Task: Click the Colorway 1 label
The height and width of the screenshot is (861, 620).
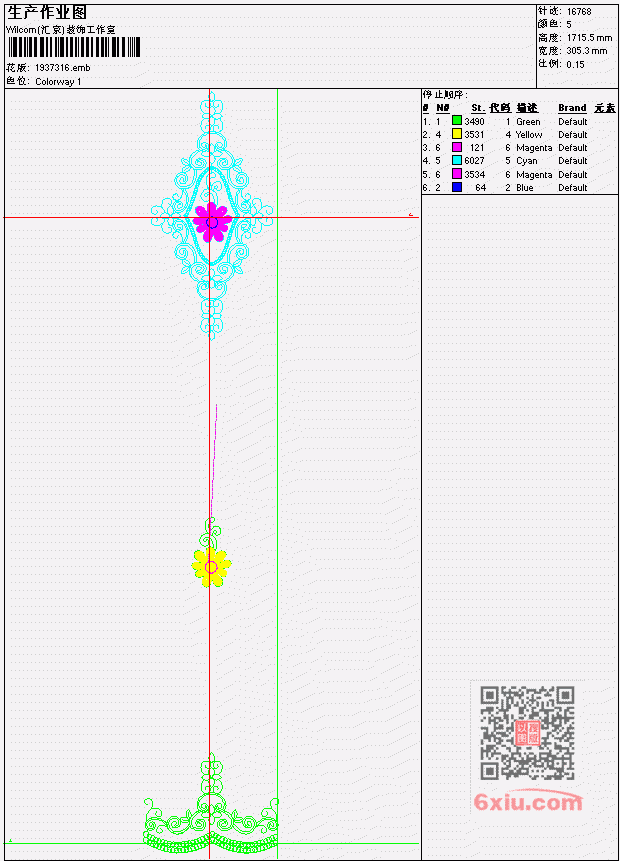Action: 58,81
